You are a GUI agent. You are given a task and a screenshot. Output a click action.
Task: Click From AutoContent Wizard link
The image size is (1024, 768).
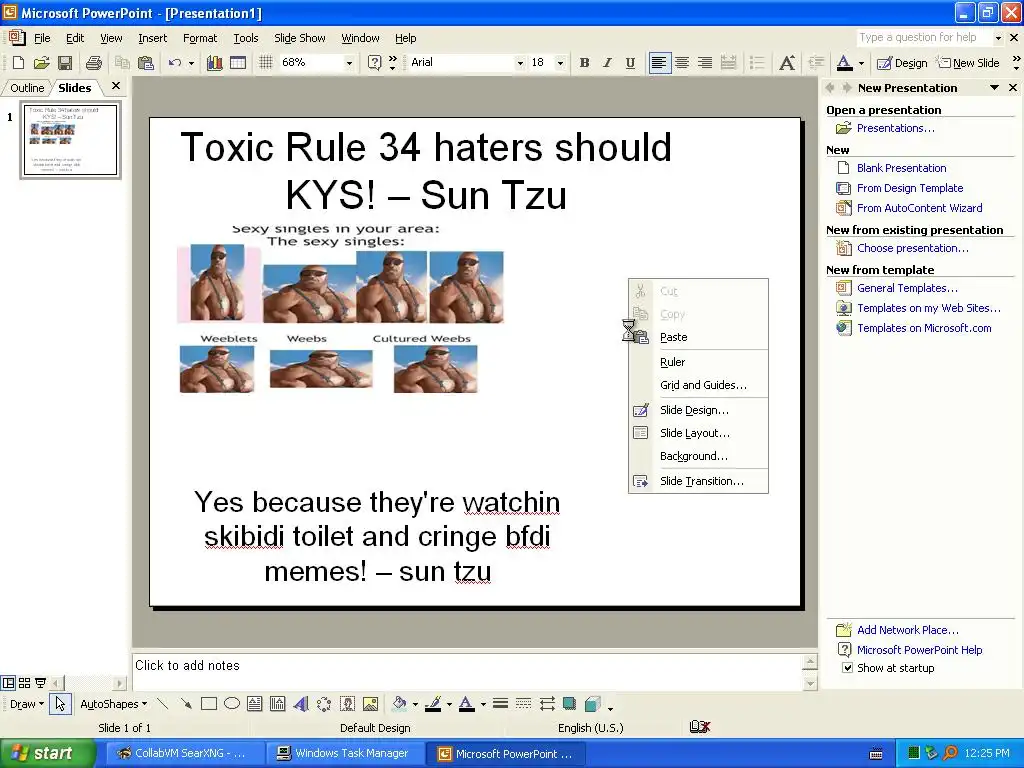point(920,208)
